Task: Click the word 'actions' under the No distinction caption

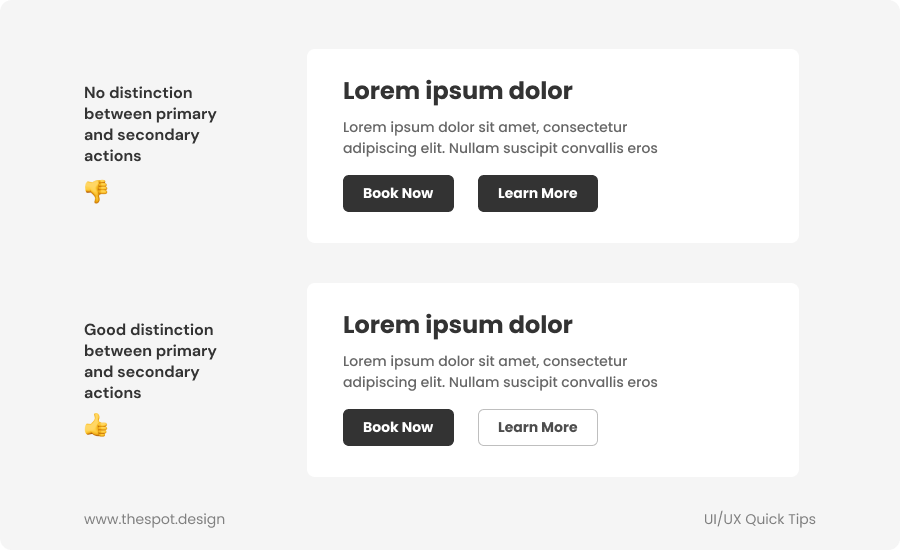Action: tap(112, 156)
